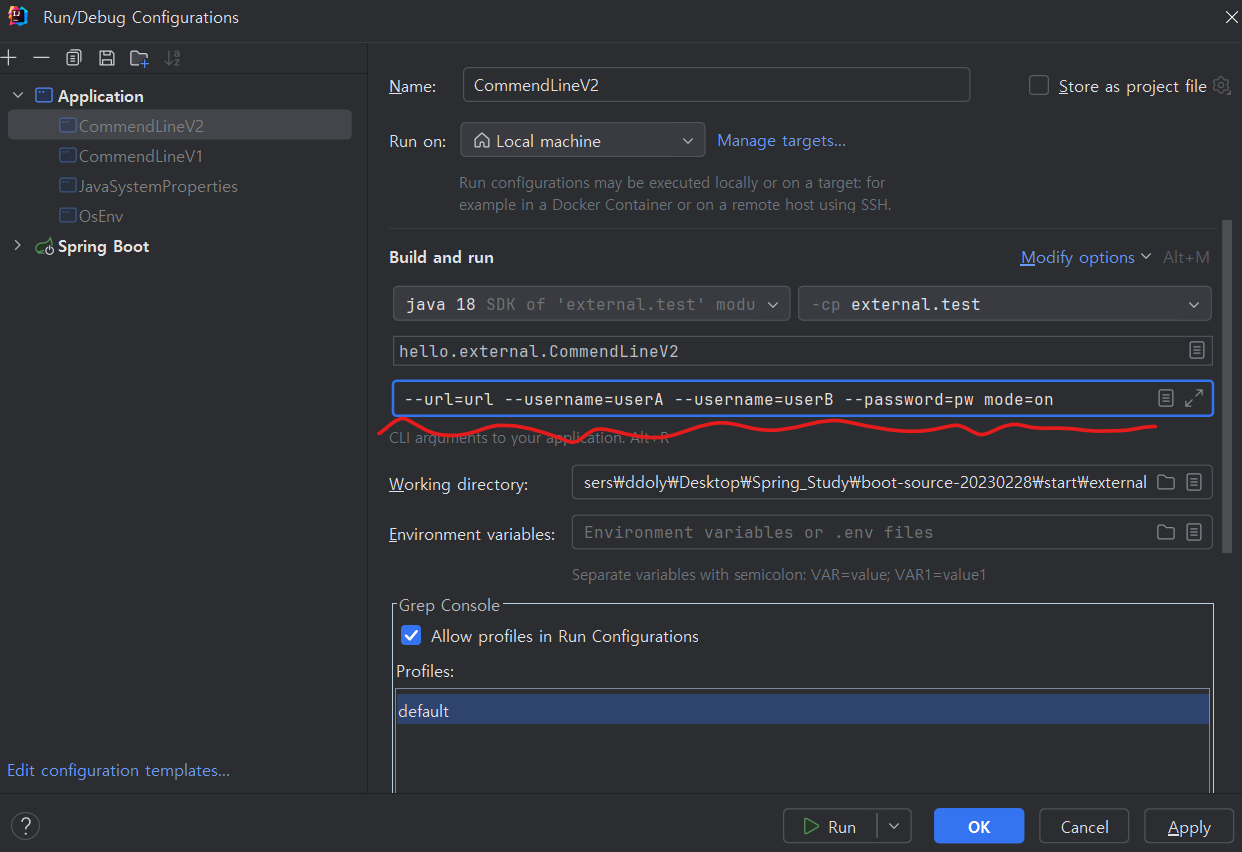Open help question mark button

[25, 826]
